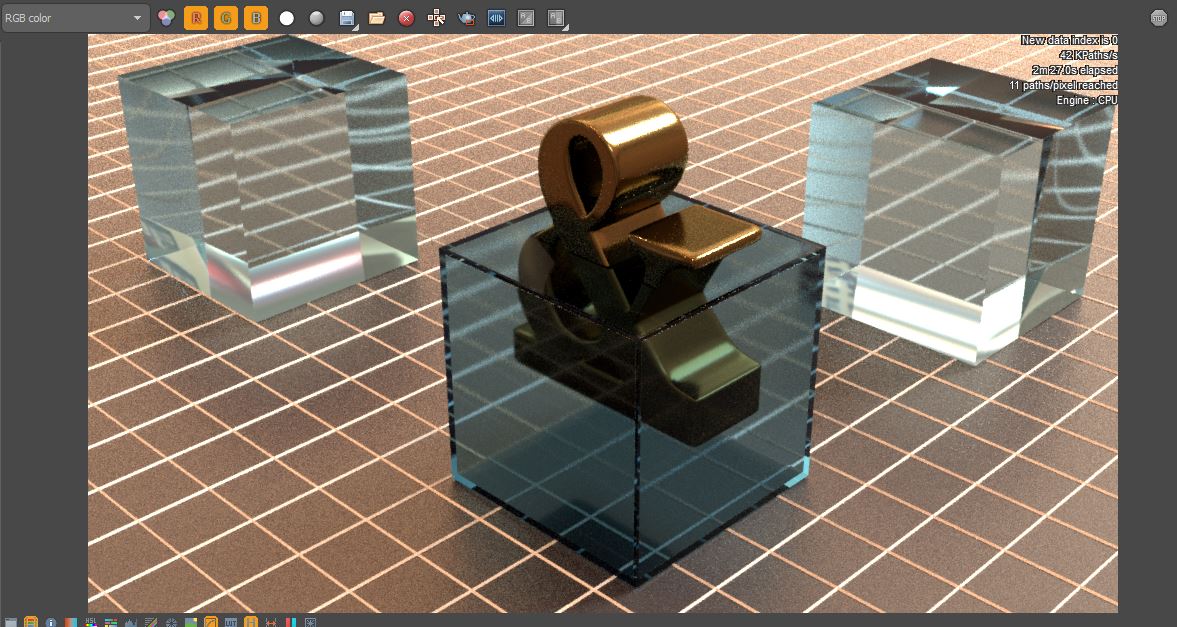Click the snowflake icon at the end of the bottom bar
Image resolution: width=1177 pixels, height=627 pixels.
311,622
